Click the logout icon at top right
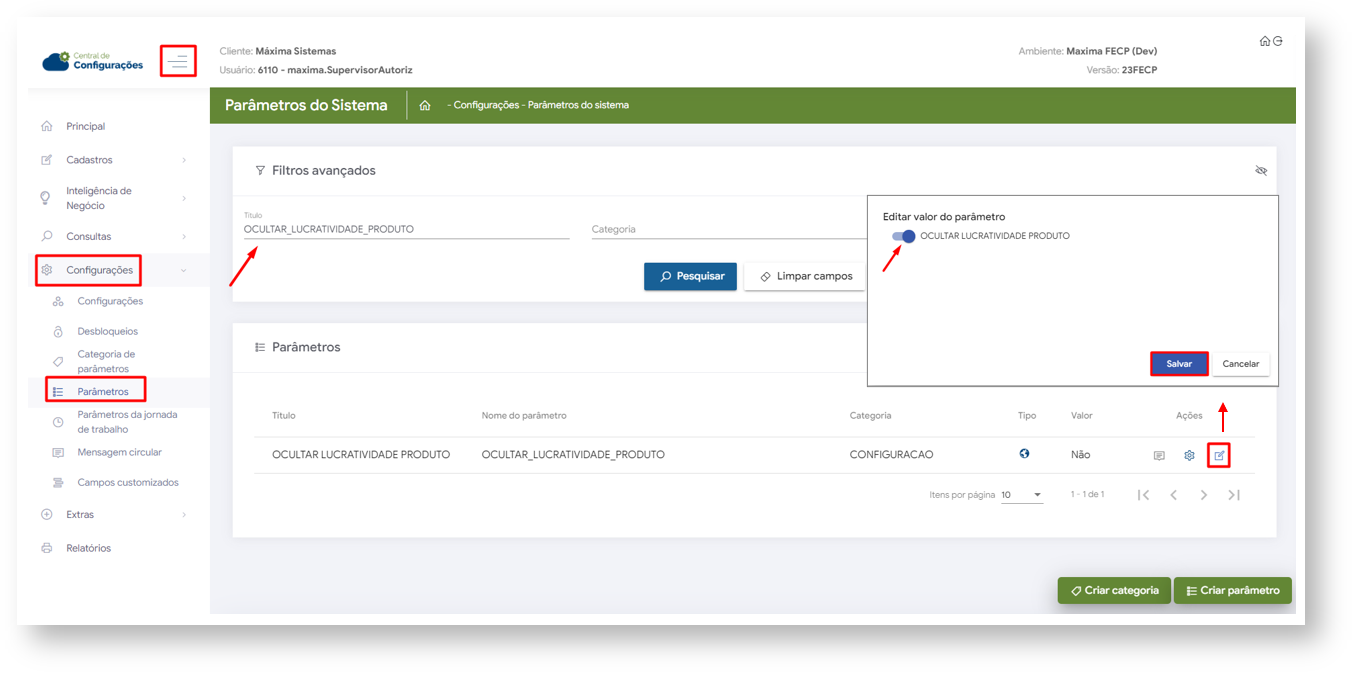1353x673 pixels. point(1278,41)
